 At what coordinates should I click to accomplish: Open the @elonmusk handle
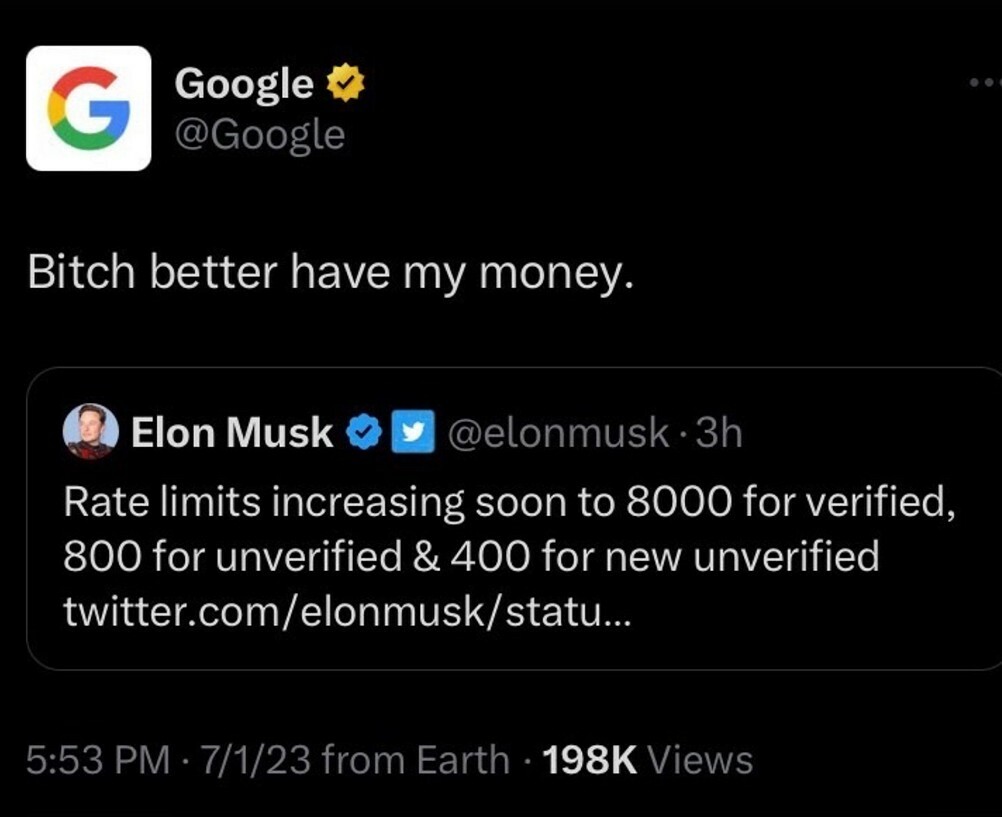pyautogui.click(x=557, y=433)
